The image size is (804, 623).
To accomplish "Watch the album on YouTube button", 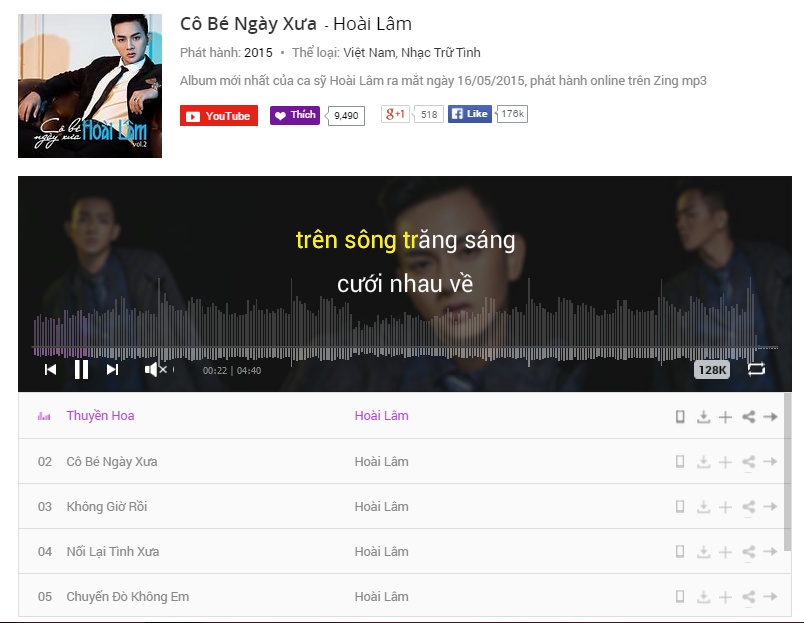I will (219, 116).
